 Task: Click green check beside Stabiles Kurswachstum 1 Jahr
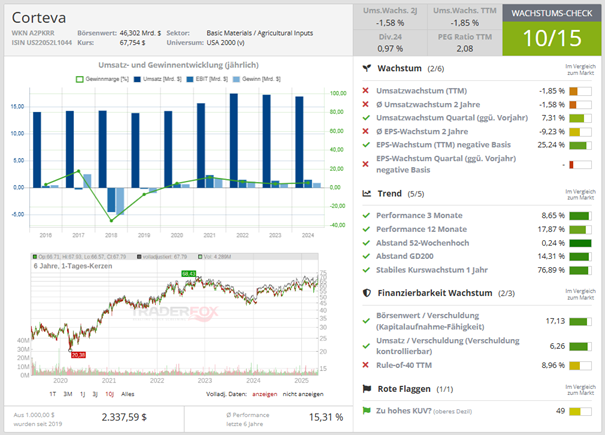click(366, 270)
